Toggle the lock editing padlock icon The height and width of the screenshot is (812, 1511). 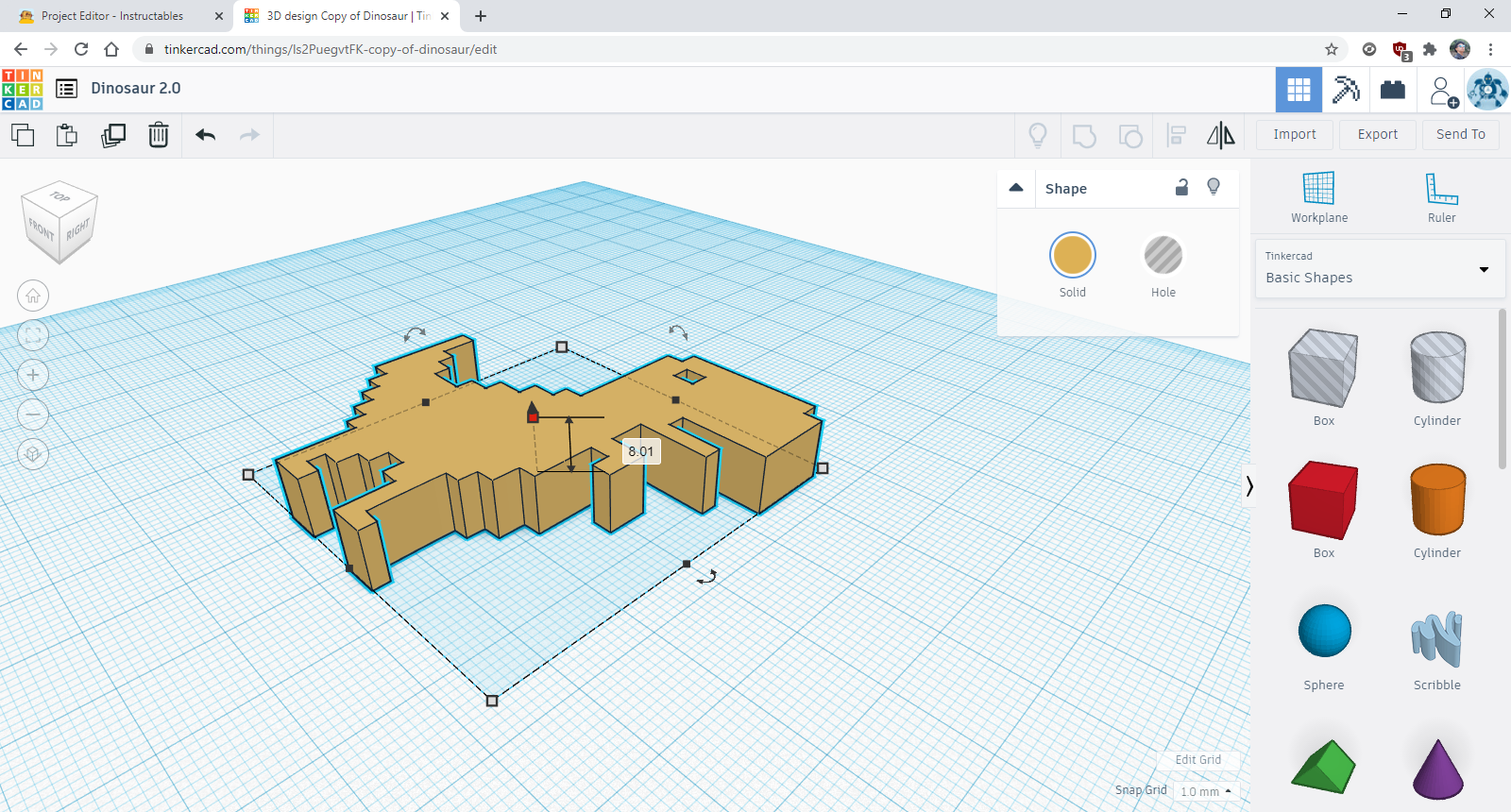pos(1181,187)
